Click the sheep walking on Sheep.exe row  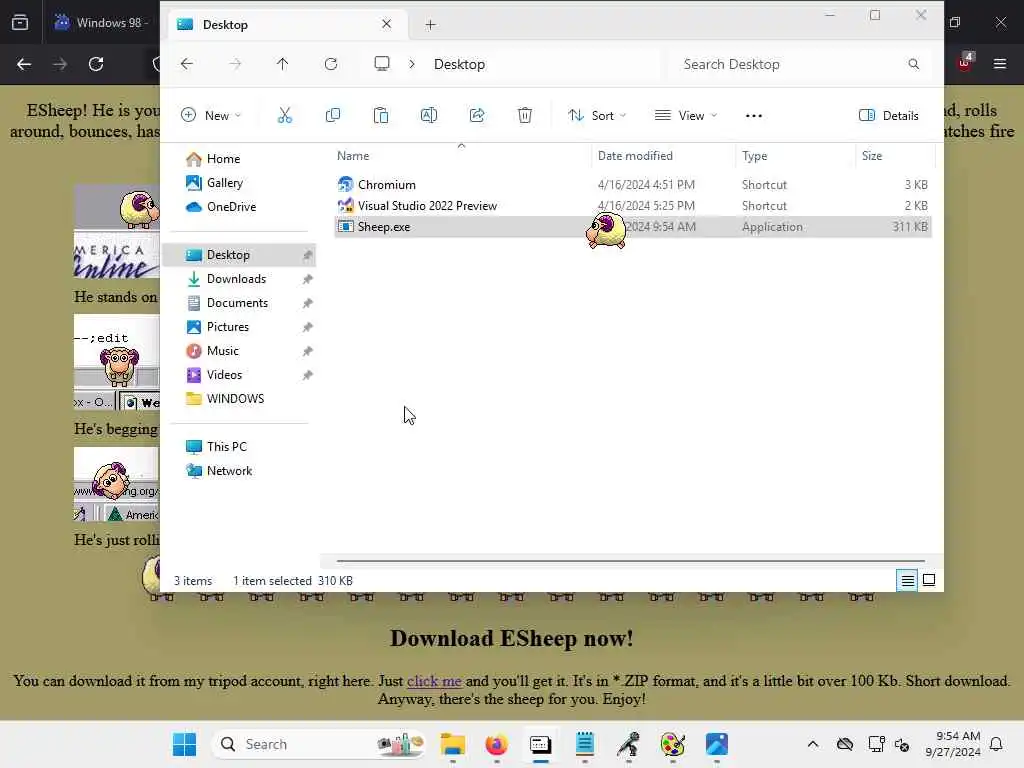click(607, 231)
